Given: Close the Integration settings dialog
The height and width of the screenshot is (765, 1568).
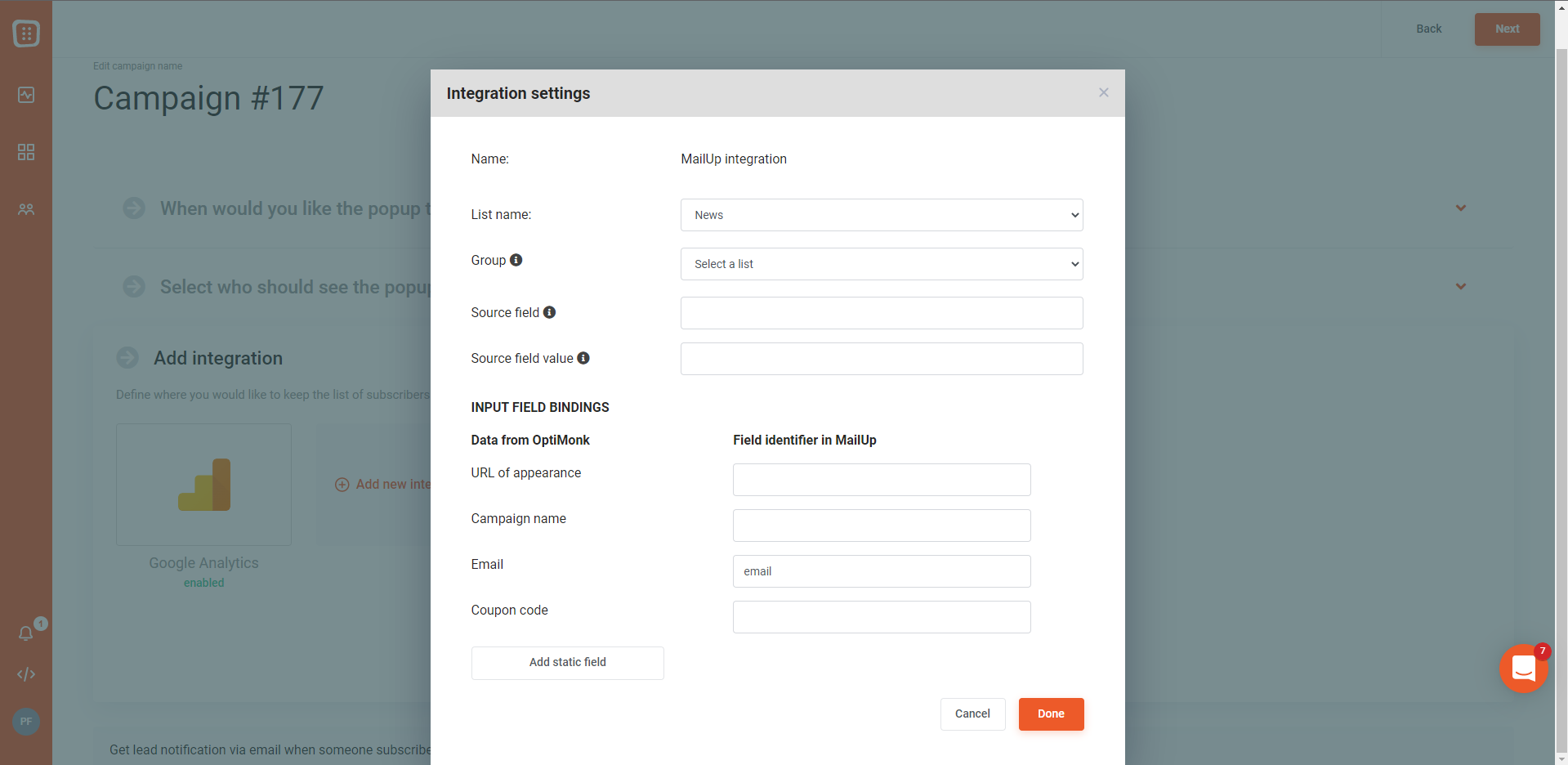Looking at the screenshot, I should tap(1104, 92).
